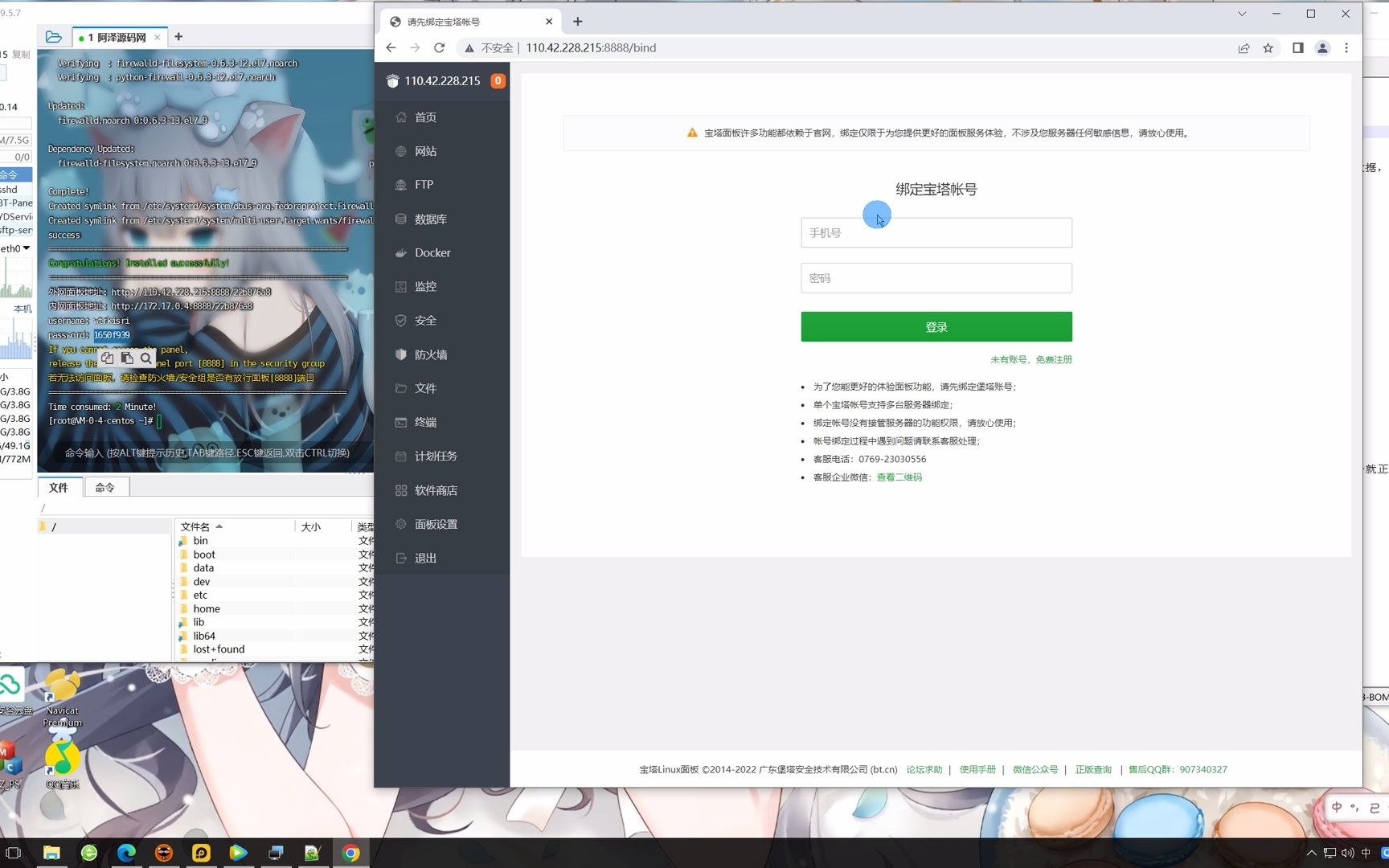Click the browser reload icon

pyautogui.click(x=439, y=48)
